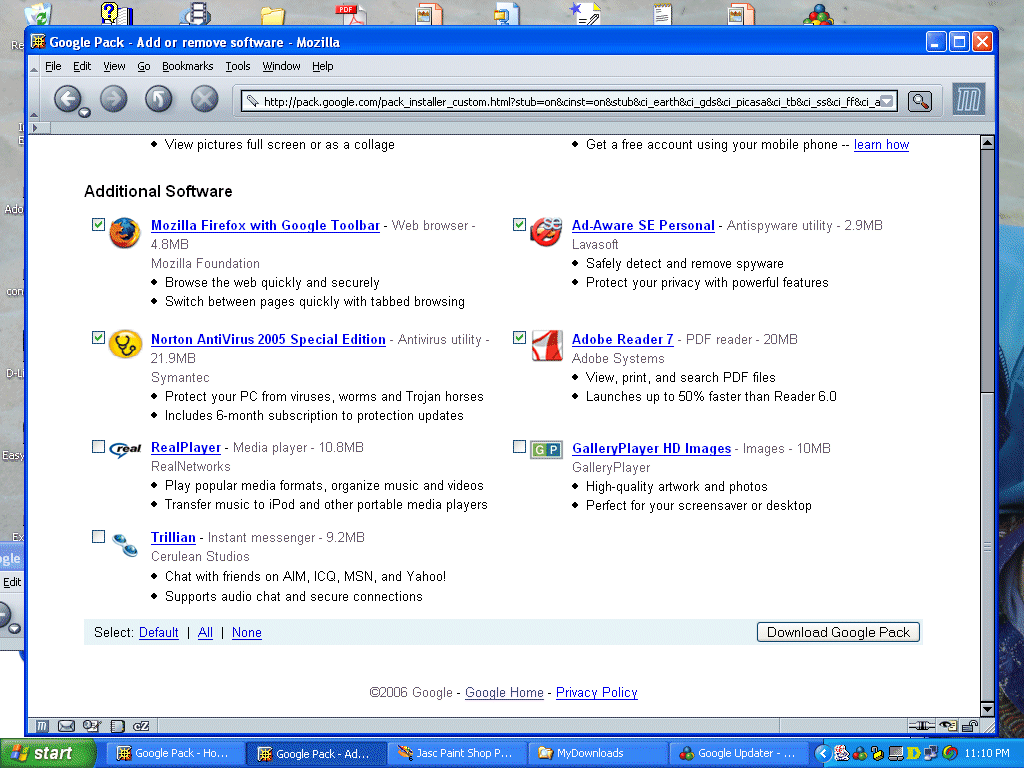Open Navigator from the status bar icon
The image size is (1024, 768).
42,726
